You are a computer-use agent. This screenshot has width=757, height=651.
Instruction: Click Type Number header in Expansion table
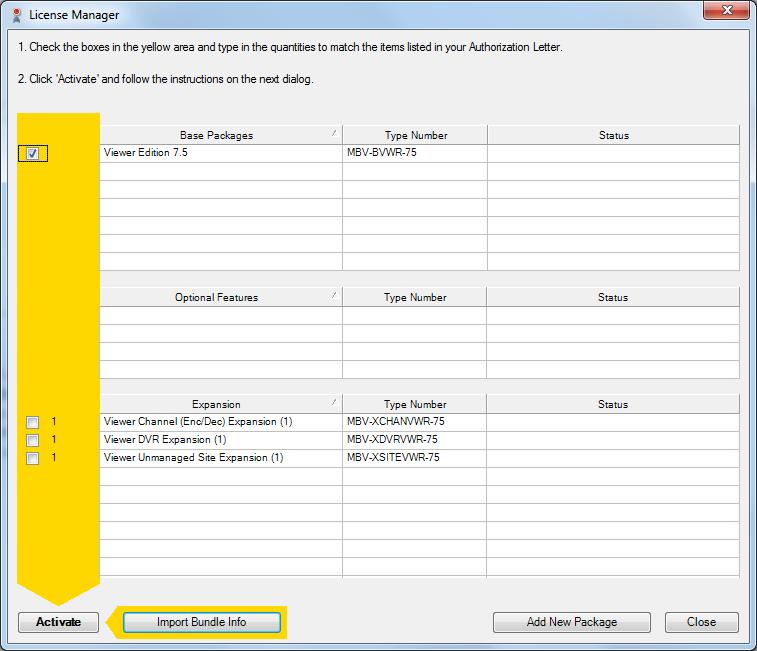pyautogui.click(x=414, y=404)
